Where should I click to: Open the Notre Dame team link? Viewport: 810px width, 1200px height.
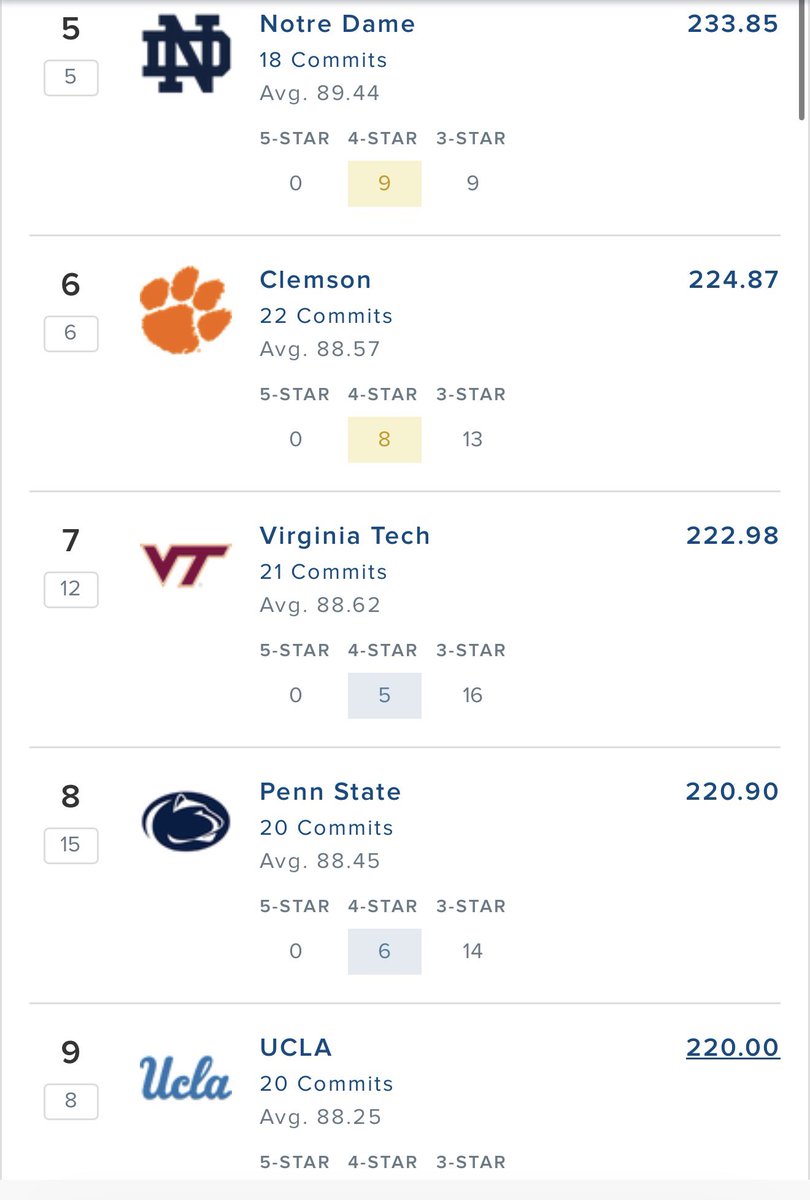337,23
